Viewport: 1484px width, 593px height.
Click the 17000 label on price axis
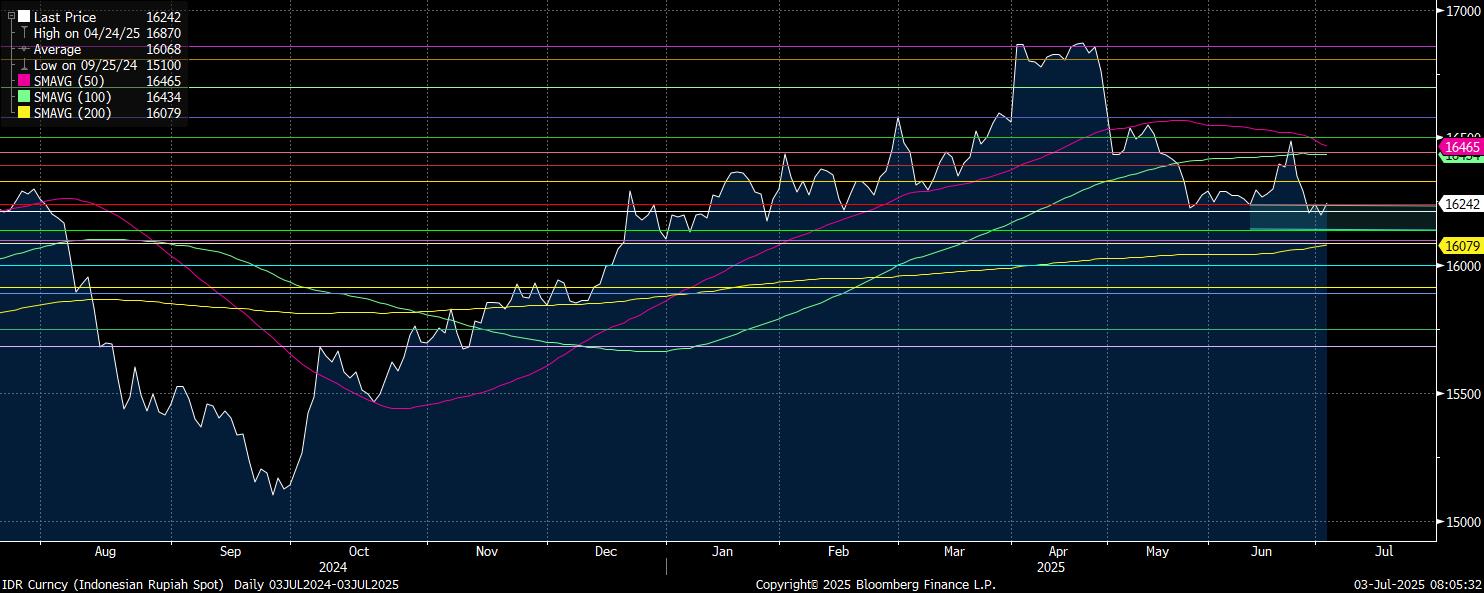pos(1461,11)
